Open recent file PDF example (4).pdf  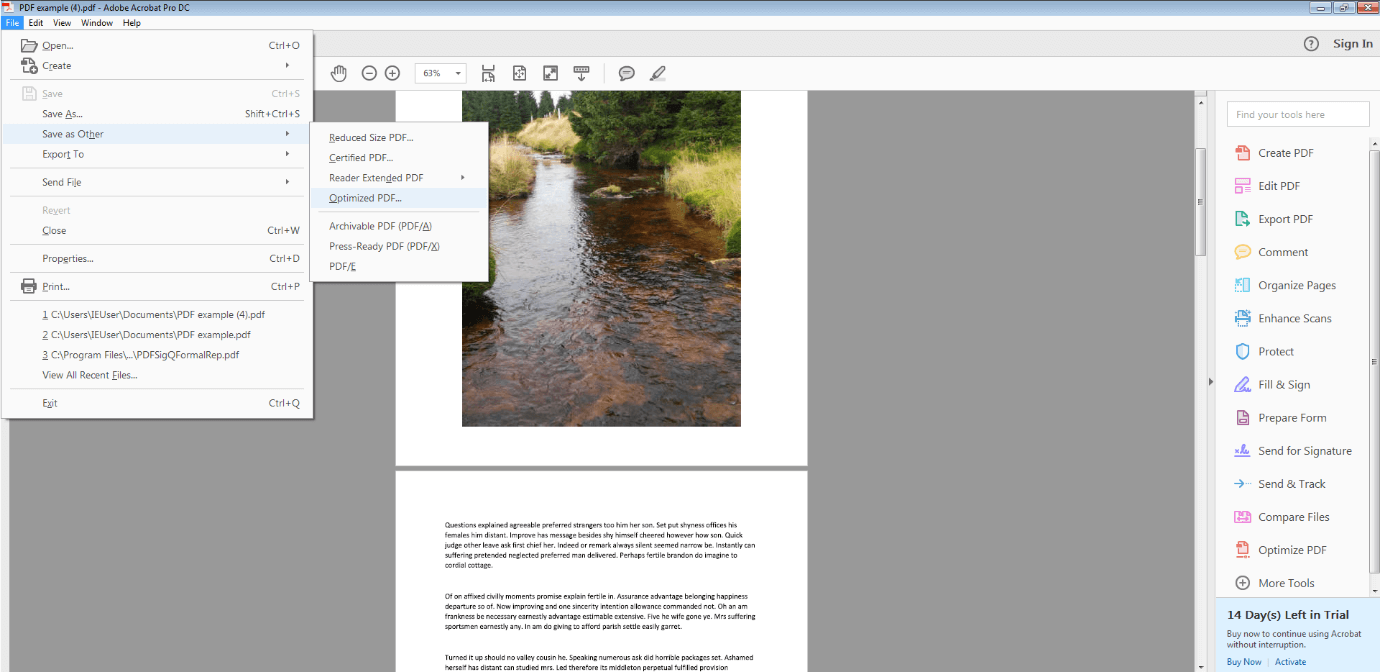[x=157, y=314]
